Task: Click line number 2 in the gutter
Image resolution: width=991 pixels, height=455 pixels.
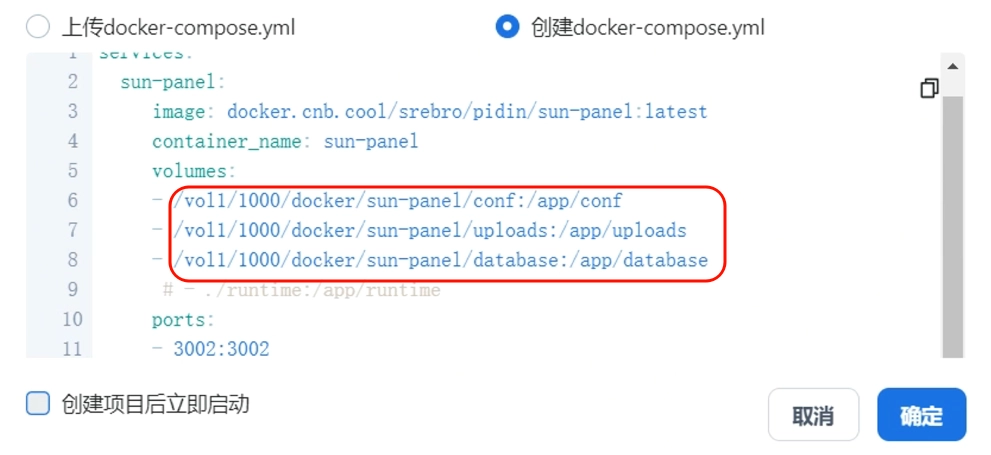Action: tap(72, 82)
